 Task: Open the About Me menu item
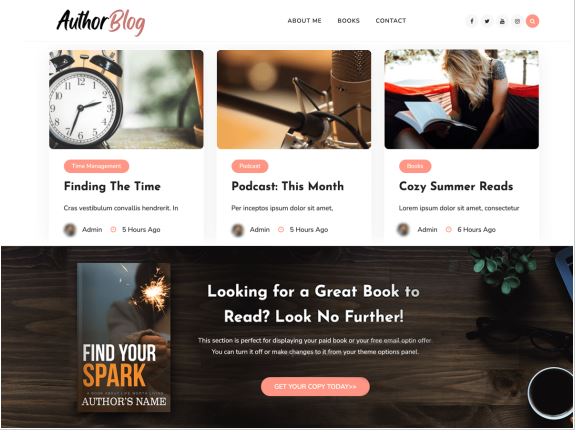pyautogui.click(x=304, y=21)
